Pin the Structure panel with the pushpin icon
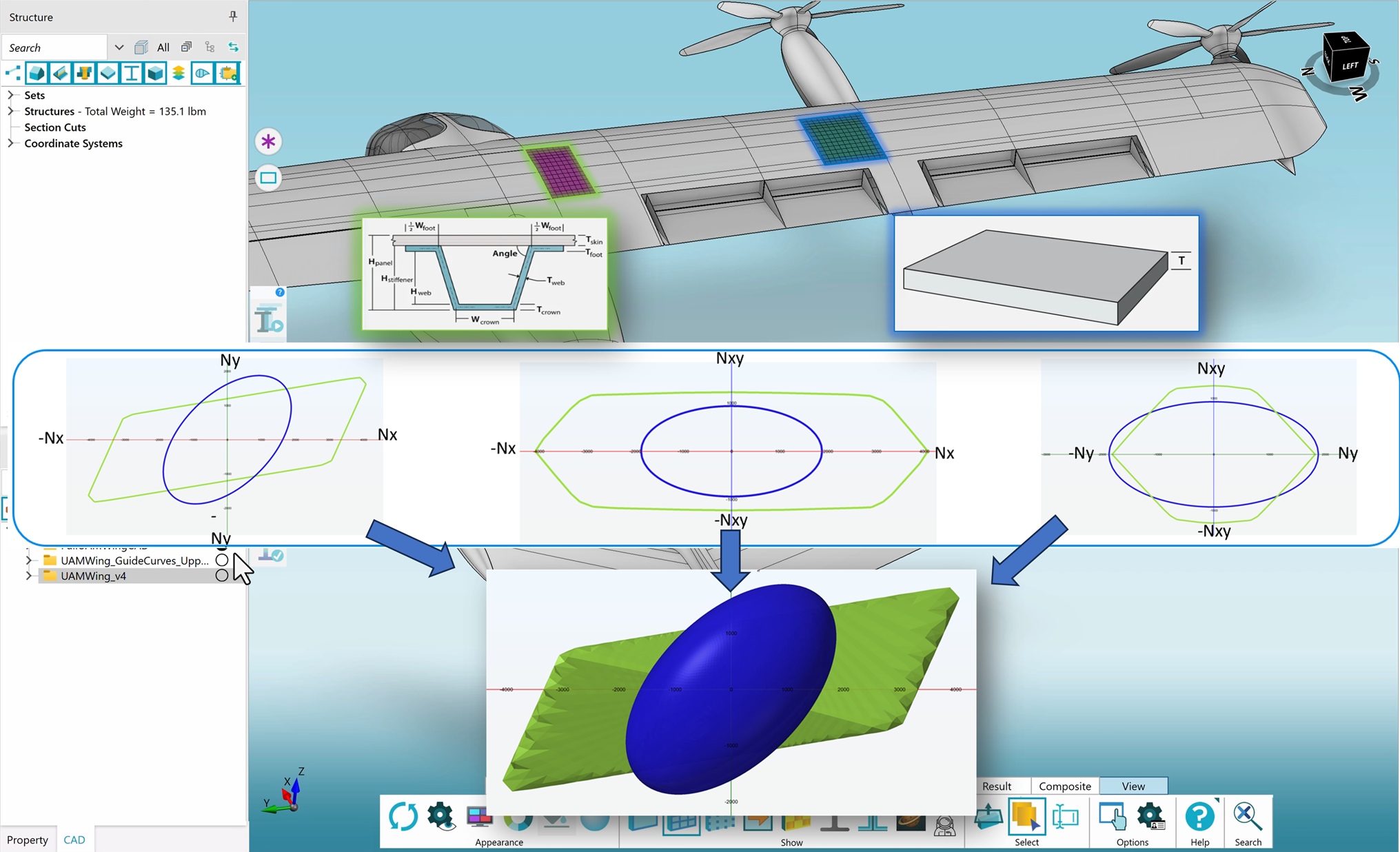The image size is (1400, 852). 233,17
